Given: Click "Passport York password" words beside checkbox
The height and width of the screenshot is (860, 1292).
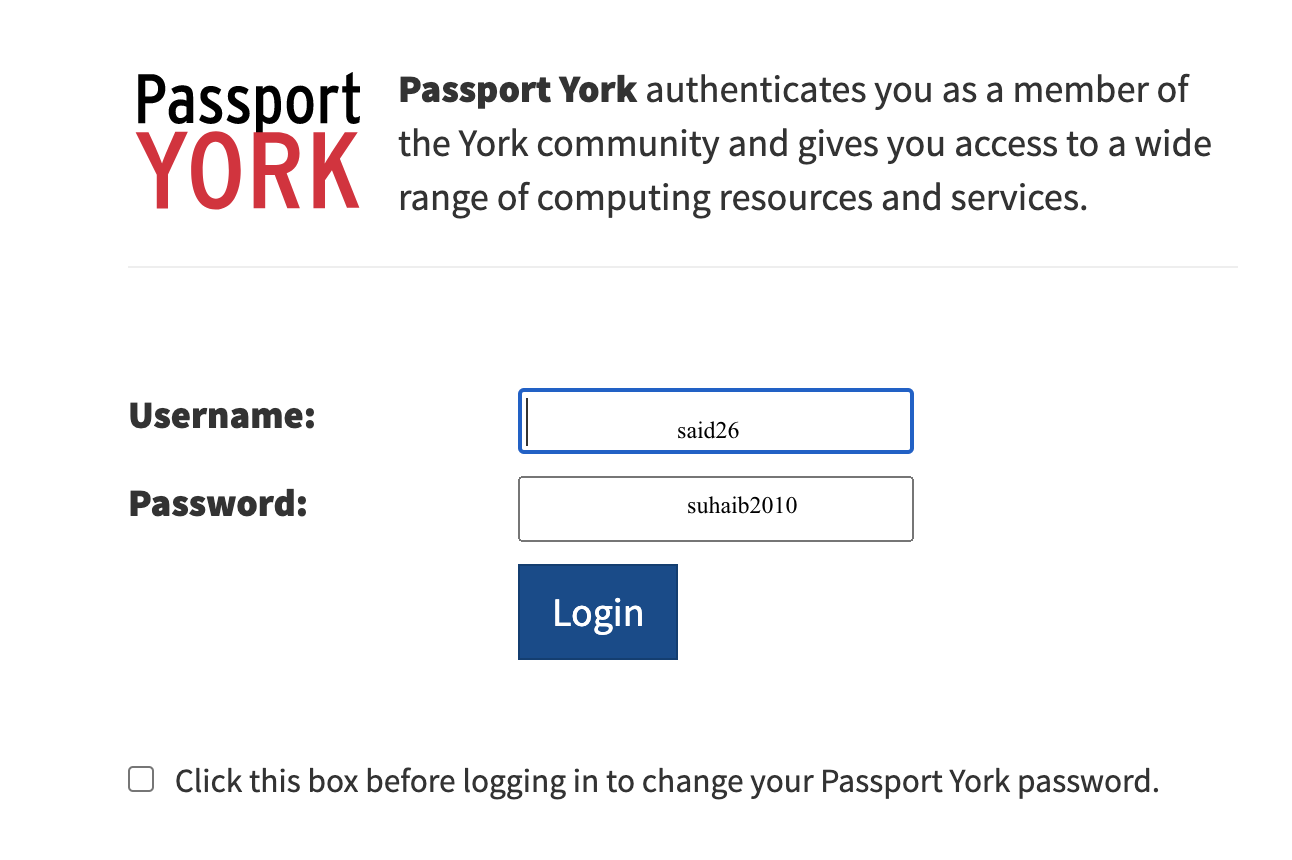Looking at the screenshot, I should [x=985, y=781].
